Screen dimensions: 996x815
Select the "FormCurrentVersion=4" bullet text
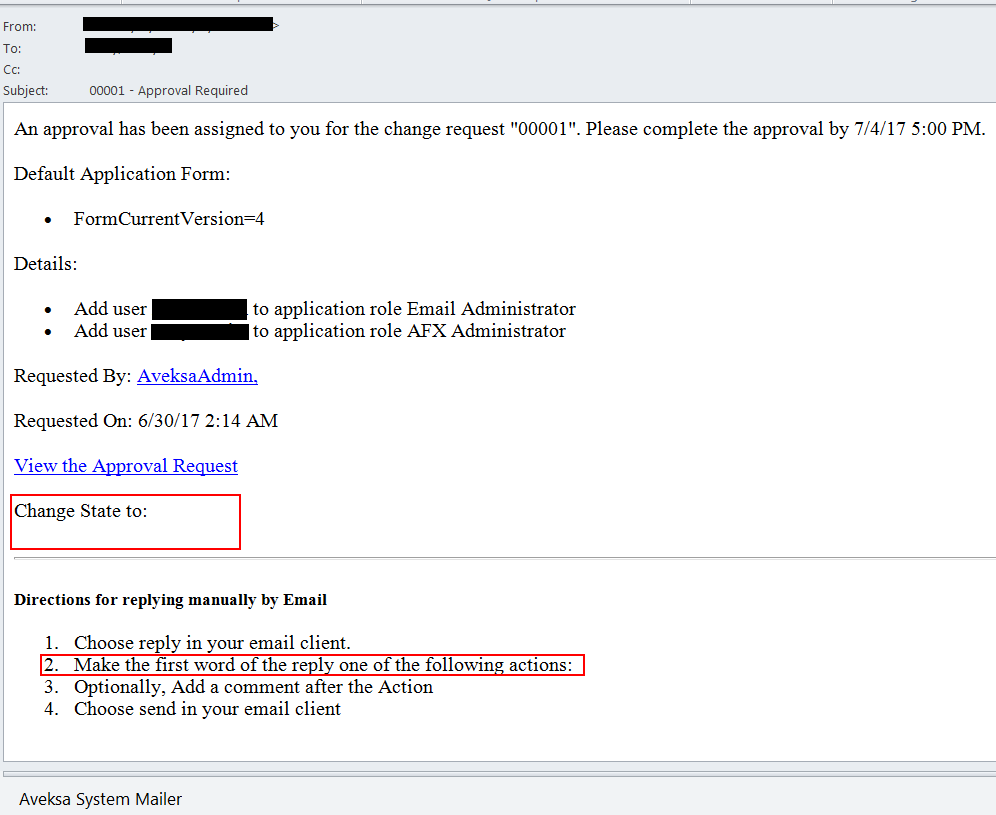[168, 218]
